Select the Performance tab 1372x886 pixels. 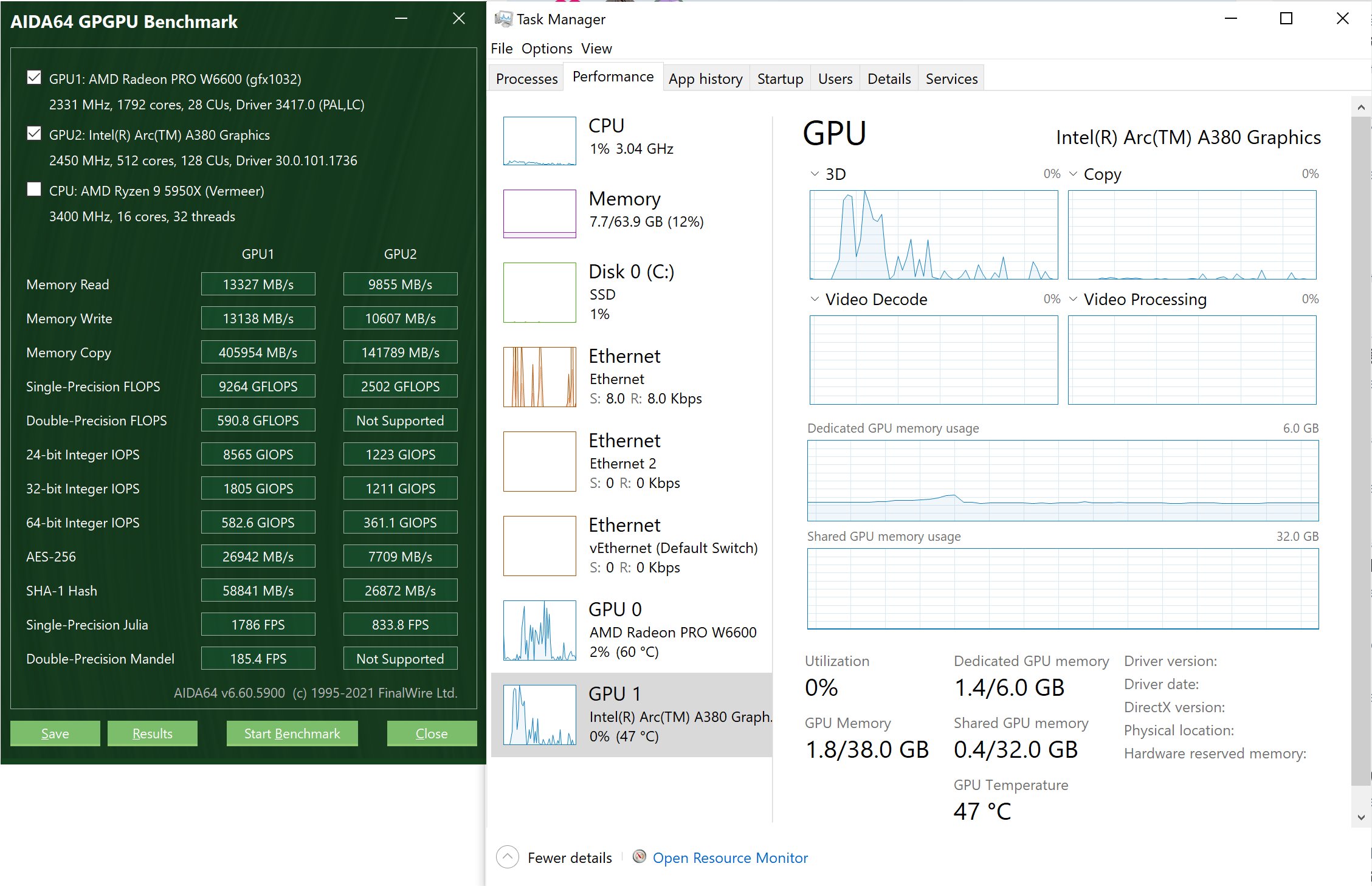[x=613, y=77]
